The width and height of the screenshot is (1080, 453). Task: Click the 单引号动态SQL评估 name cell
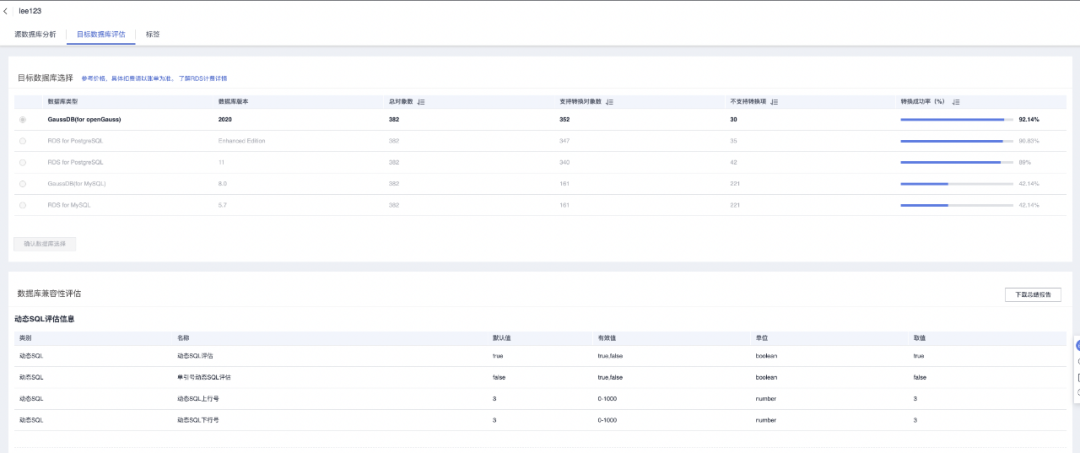204,377
